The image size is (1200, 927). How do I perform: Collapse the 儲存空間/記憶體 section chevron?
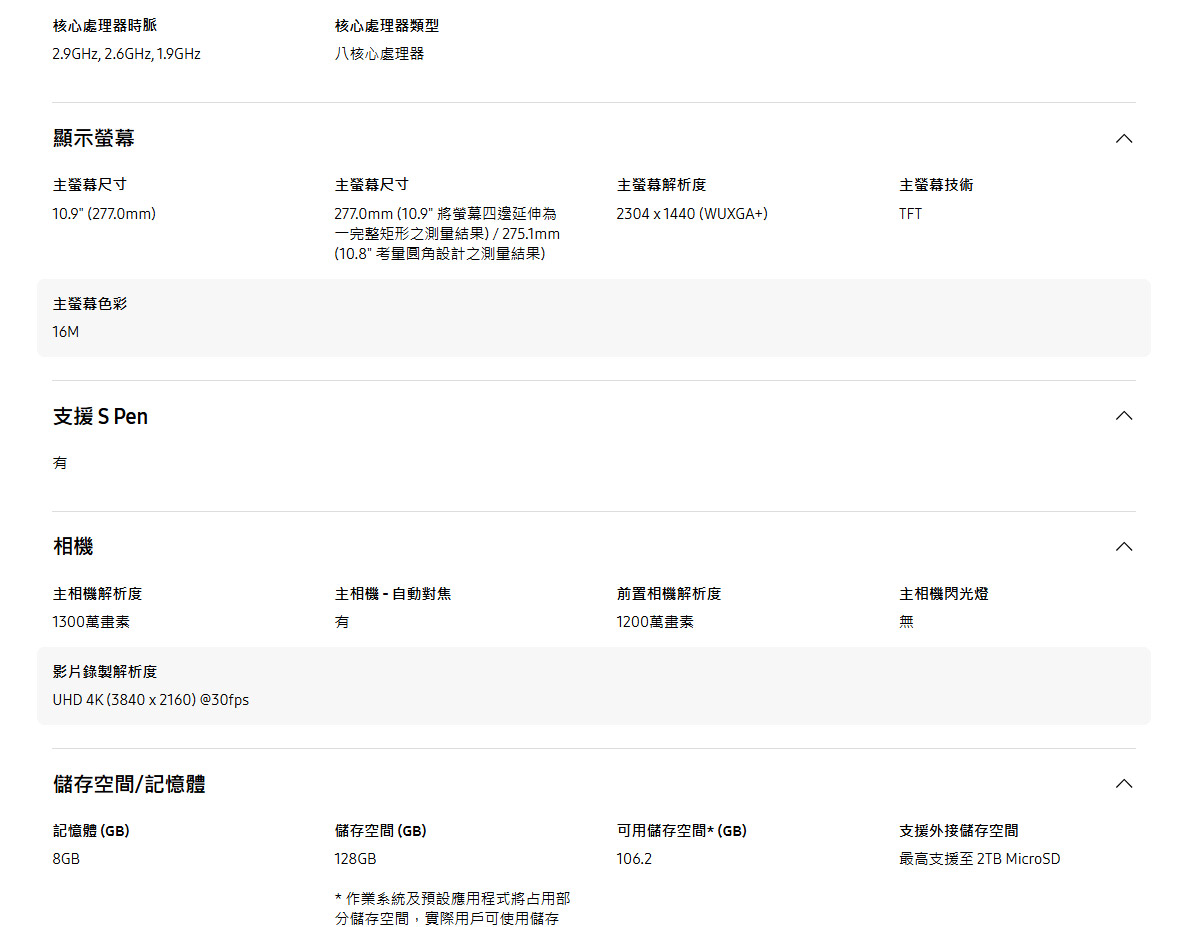tap(1123, 784)
